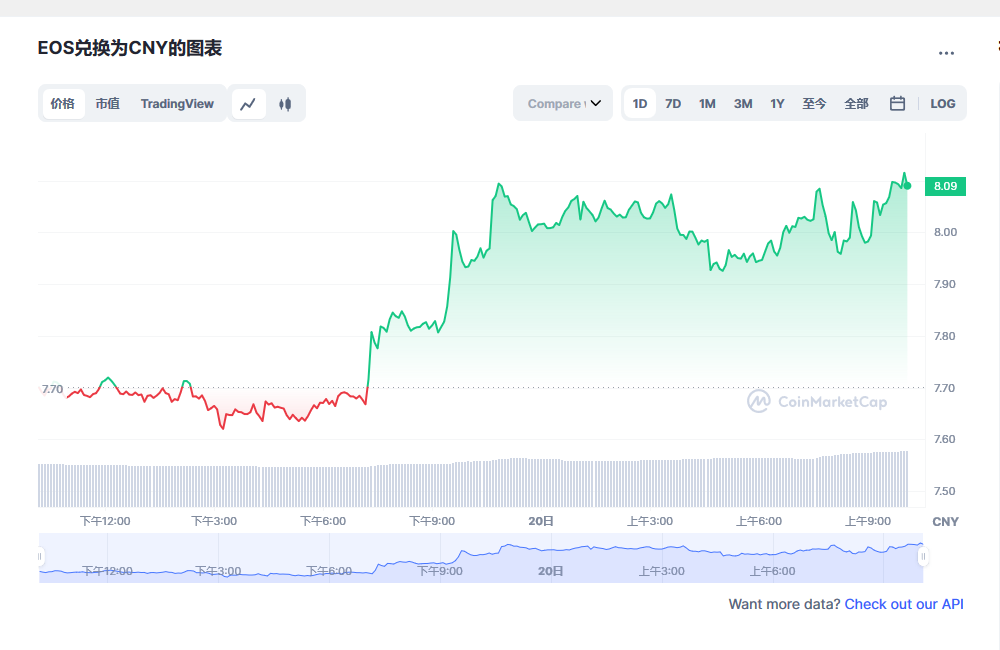1000x650 pixels.
Task: Select the 1Y time range icon button
Action: 777,103
